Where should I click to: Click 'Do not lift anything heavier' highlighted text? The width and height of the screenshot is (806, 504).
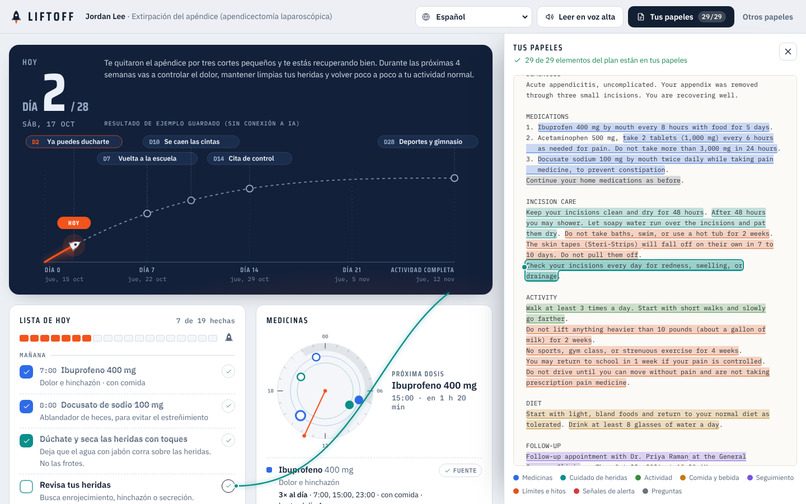point(646,334)
